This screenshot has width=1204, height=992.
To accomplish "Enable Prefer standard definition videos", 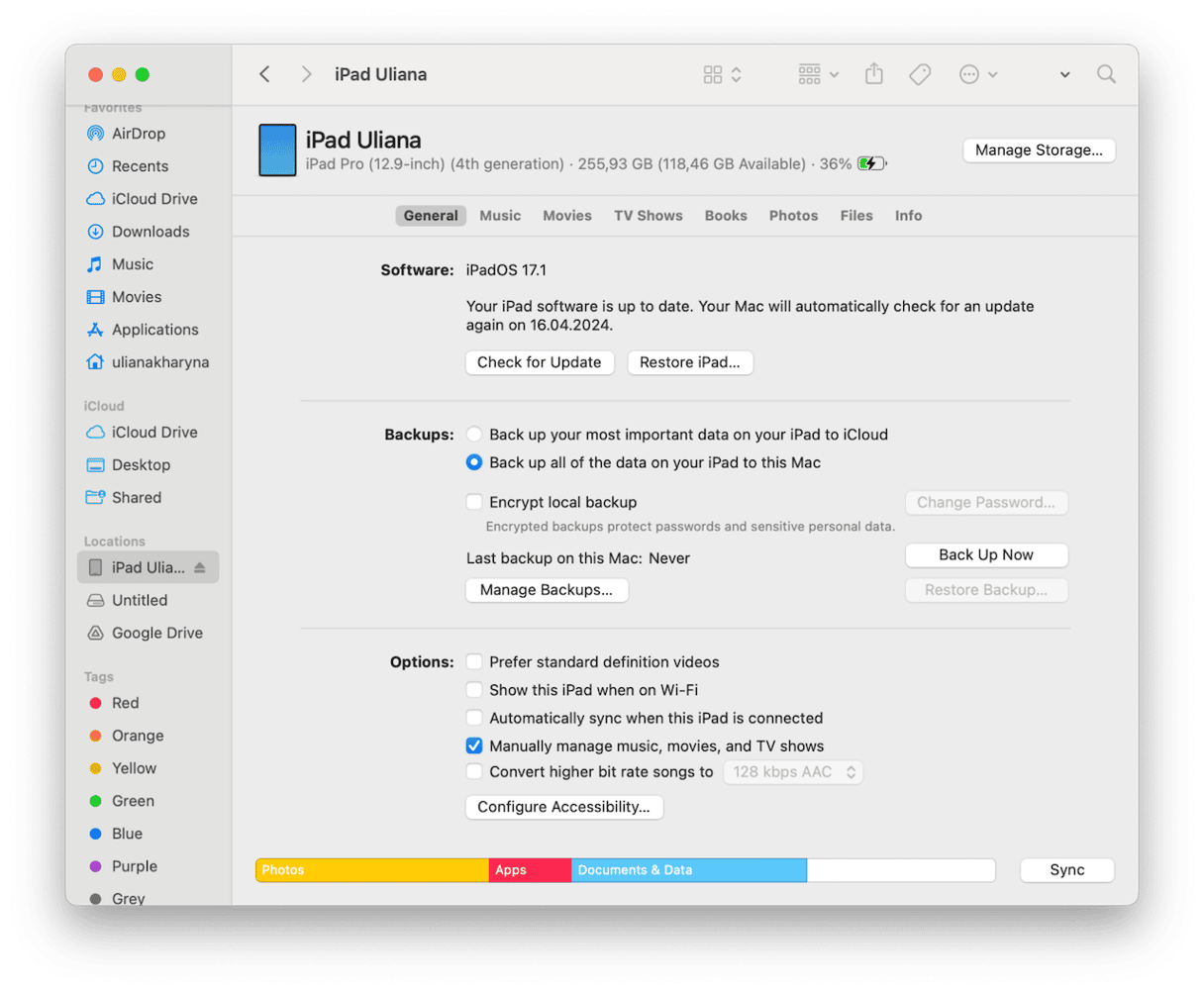I will pos(474,661).
